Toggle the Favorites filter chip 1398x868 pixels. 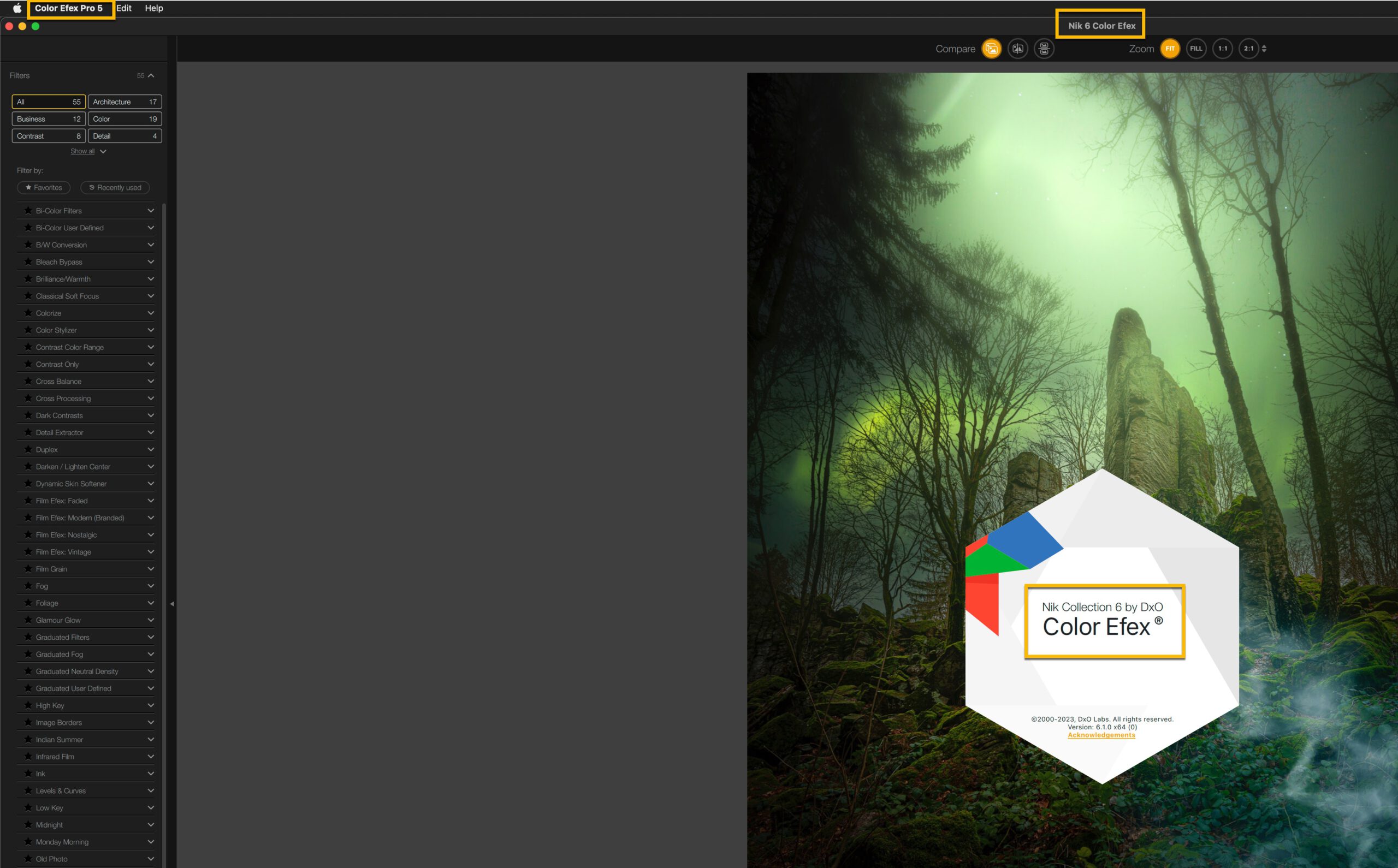click(x=44, y=188)
